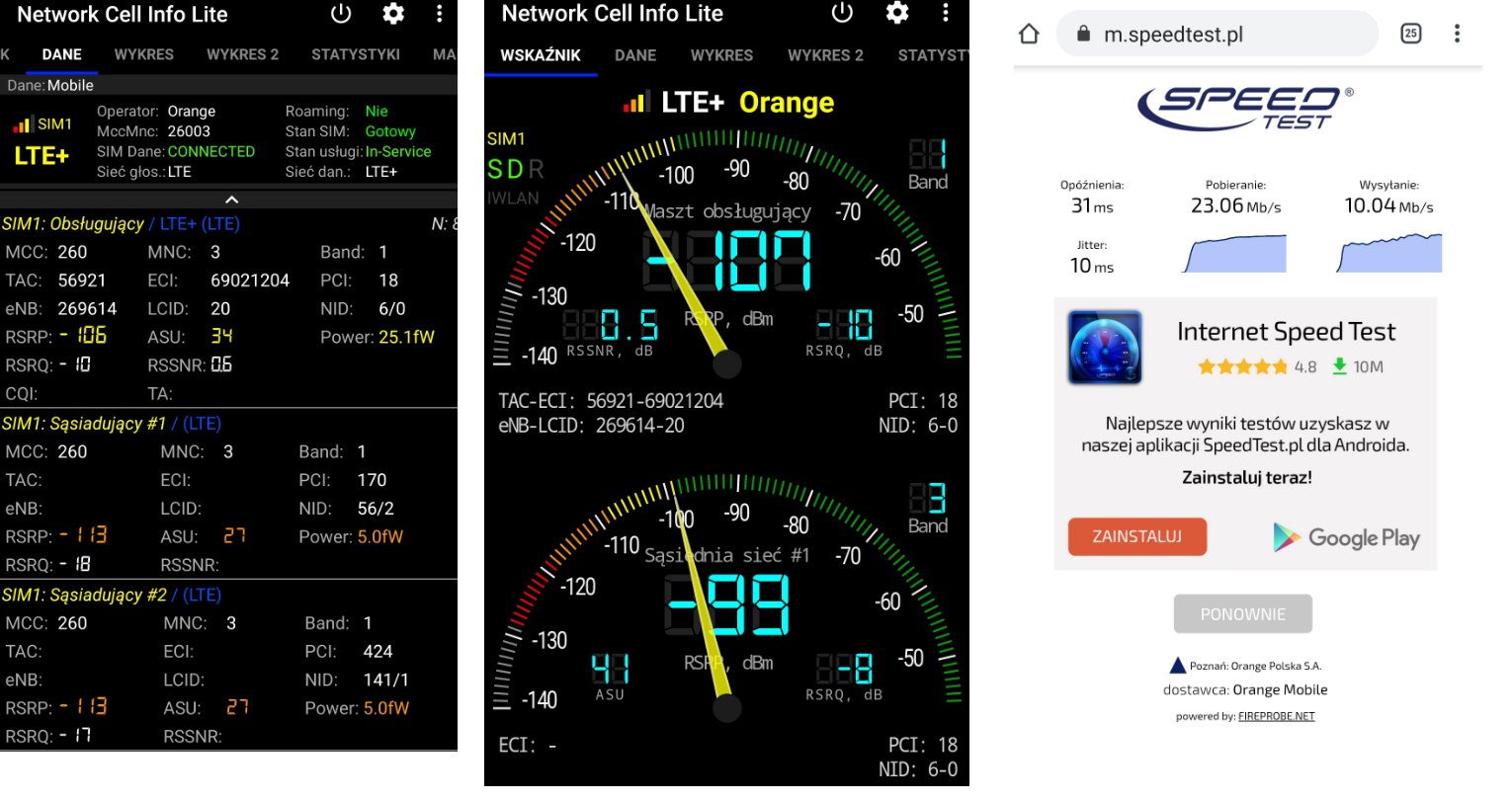Tap Dane: Mobile row
The height and width of the screenshot is (802, 1512).
228,85
